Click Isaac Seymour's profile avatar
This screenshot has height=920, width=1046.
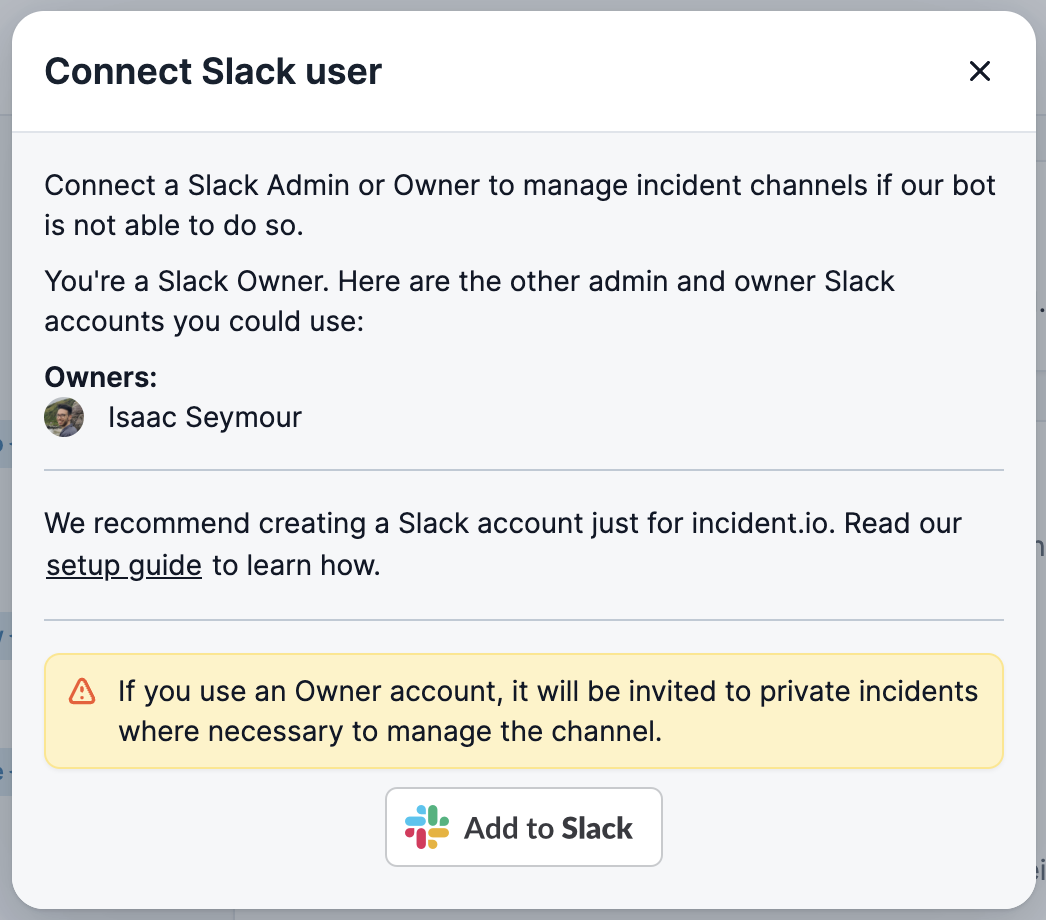pyautogui.click(x=64, y=417)
